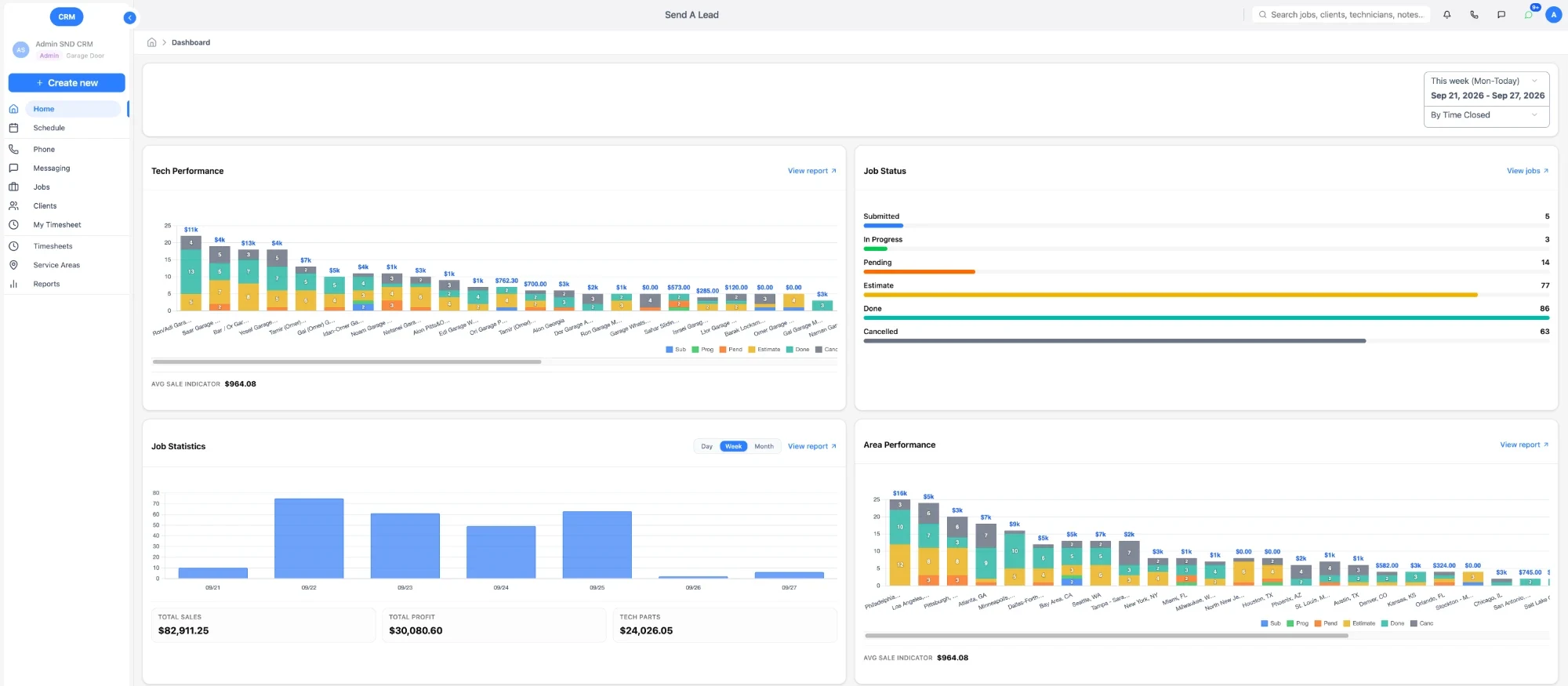Screen dimensions: 1568x686
Task: Toggle Estimate legend in Tech Performance chart
Action: pyautogui.click(x=764, y=350)
